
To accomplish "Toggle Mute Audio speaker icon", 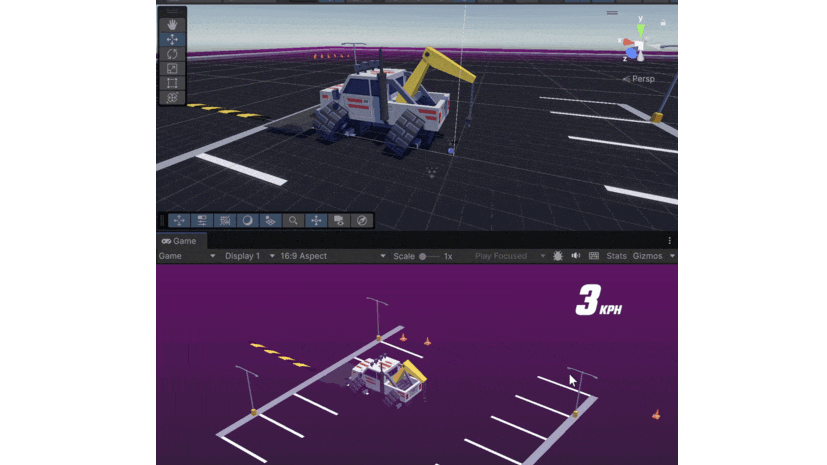I will [575, 256].
